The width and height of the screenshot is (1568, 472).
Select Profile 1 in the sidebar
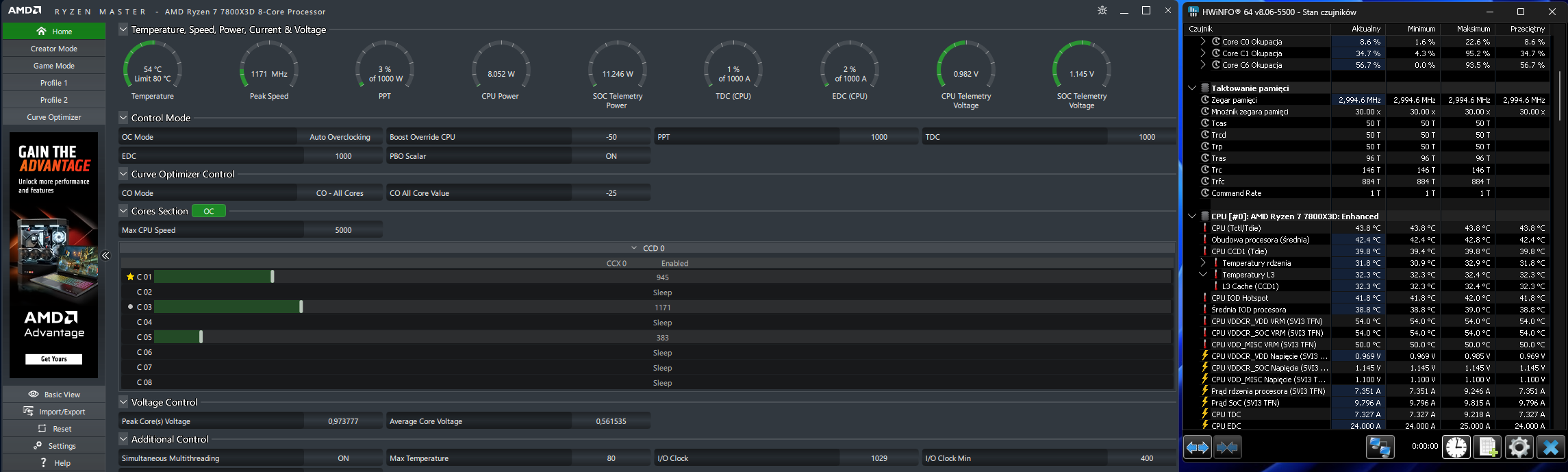[54, 83]
